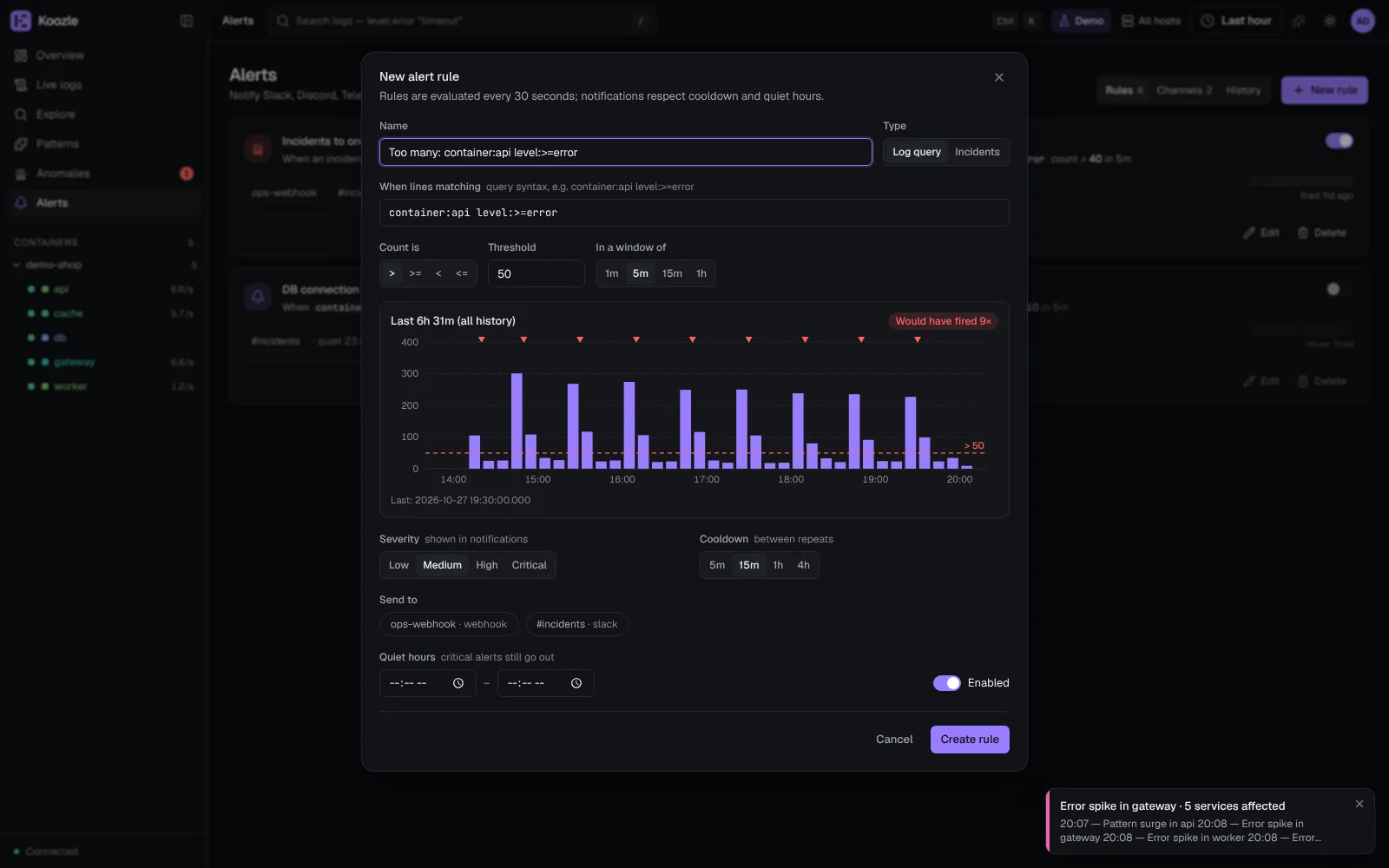Switch to the History tab

(1243, 90)
